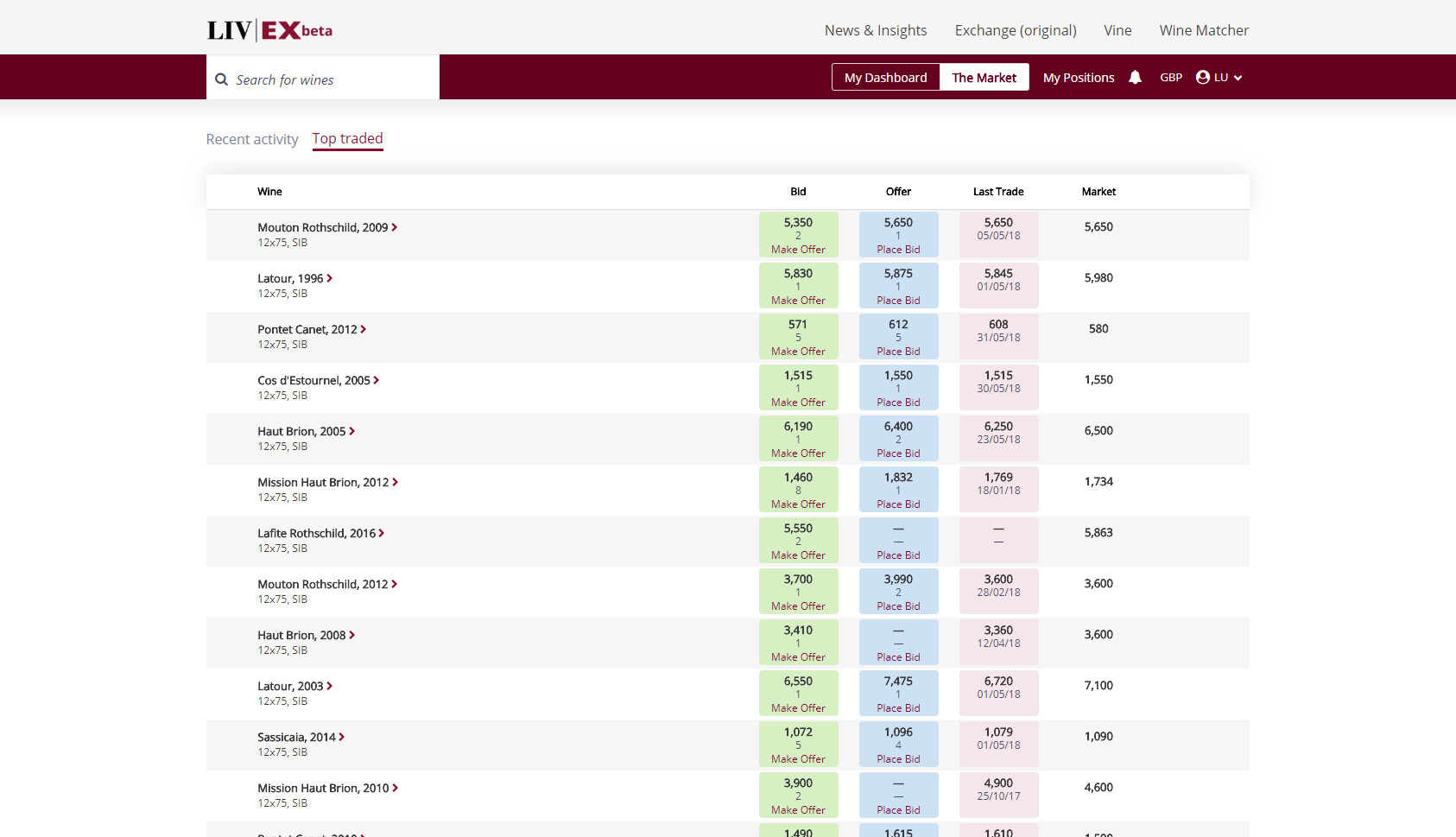Click Make Offer for Mouton Rothschild 2009
1456x837 pixels.
coord(798,250)
